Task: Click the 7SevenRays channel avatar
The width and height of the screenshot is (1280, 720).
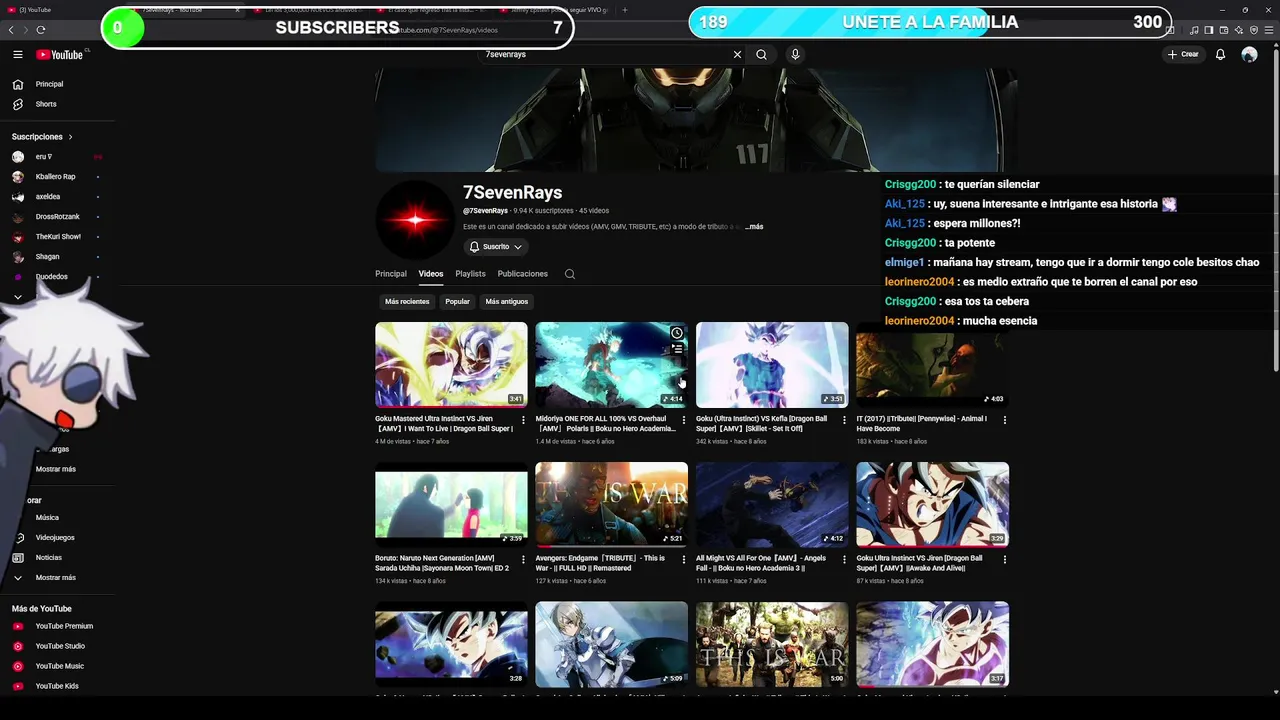Action: coord(415,220)
